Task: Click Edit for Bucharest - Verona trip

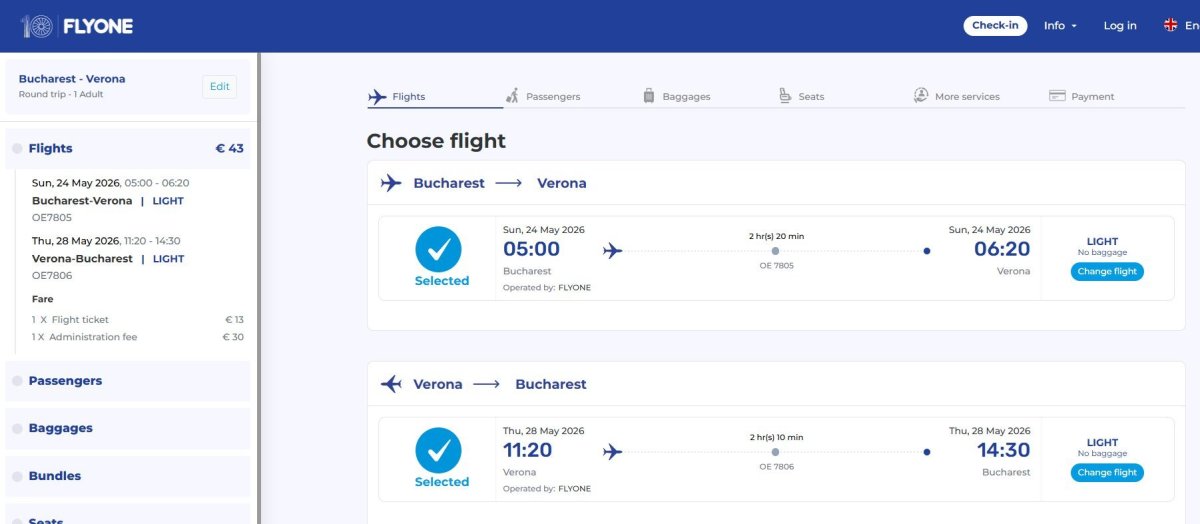Action: [x=220, y=87]
